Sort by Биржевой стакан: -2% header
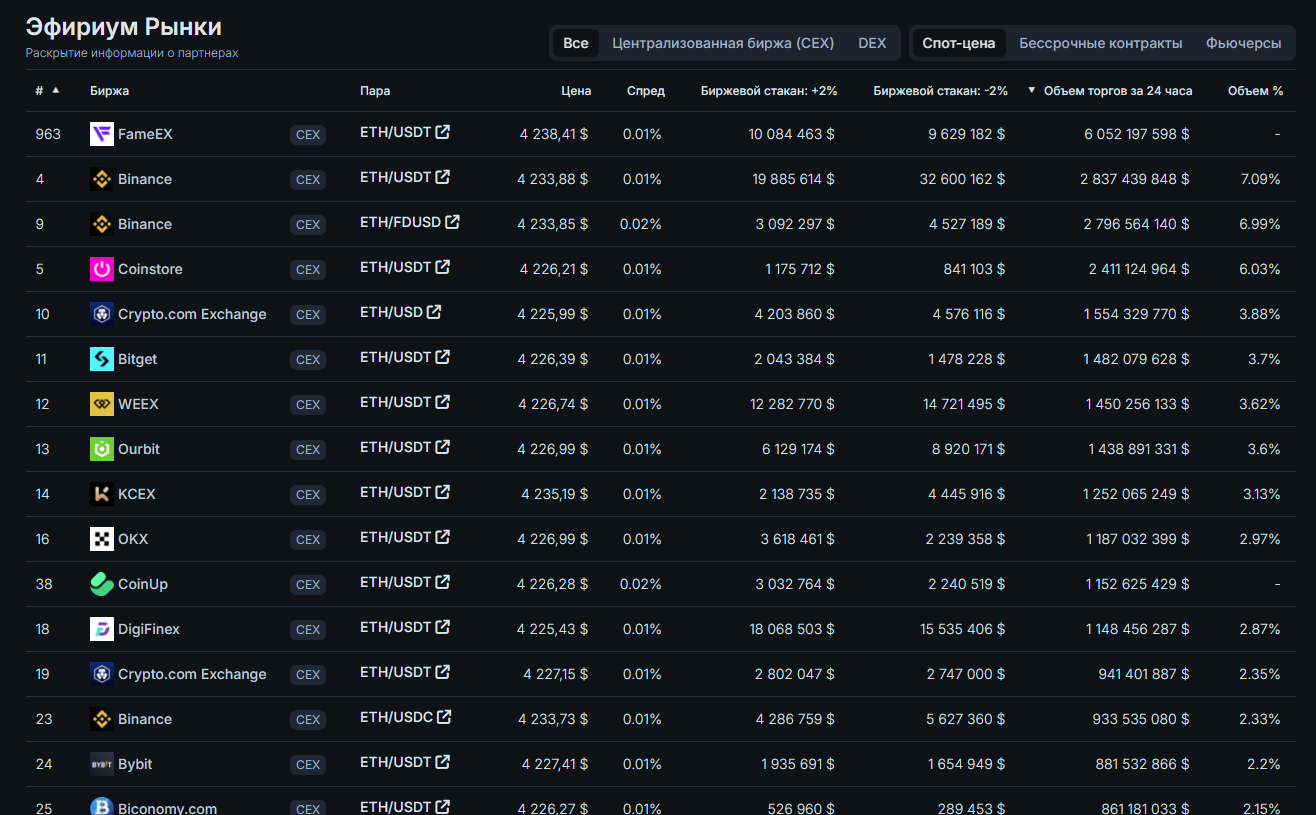The width and height of the screenshot is (1316, 815). click(x=940, y=91)
